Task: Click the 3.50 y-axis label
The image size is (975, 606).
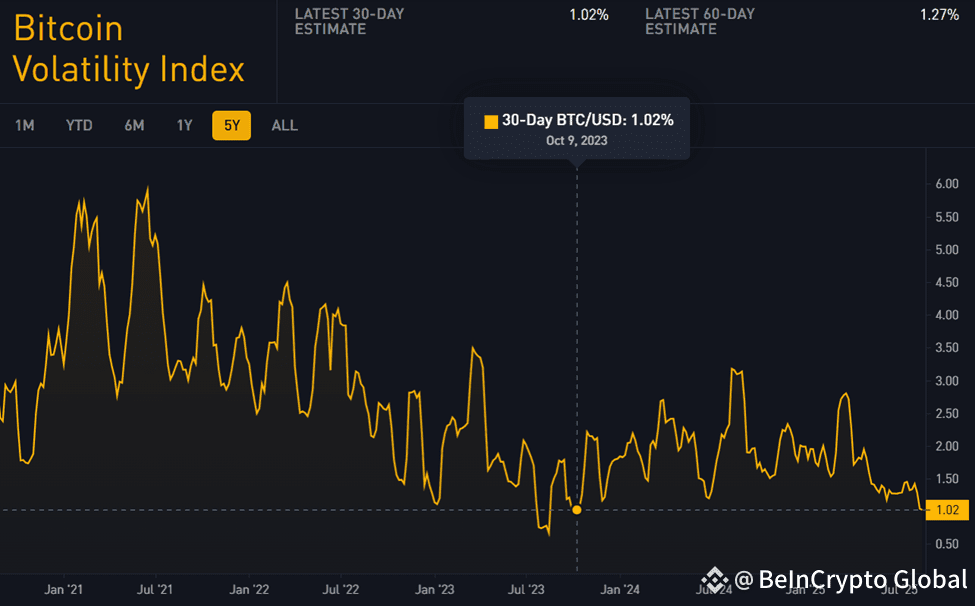Action: click(x=947, y=348)
